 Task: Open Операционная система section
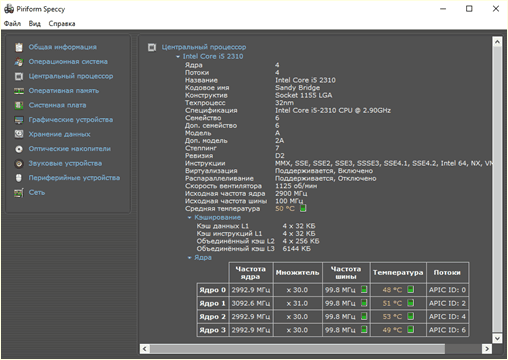click(x=68, y=62)
